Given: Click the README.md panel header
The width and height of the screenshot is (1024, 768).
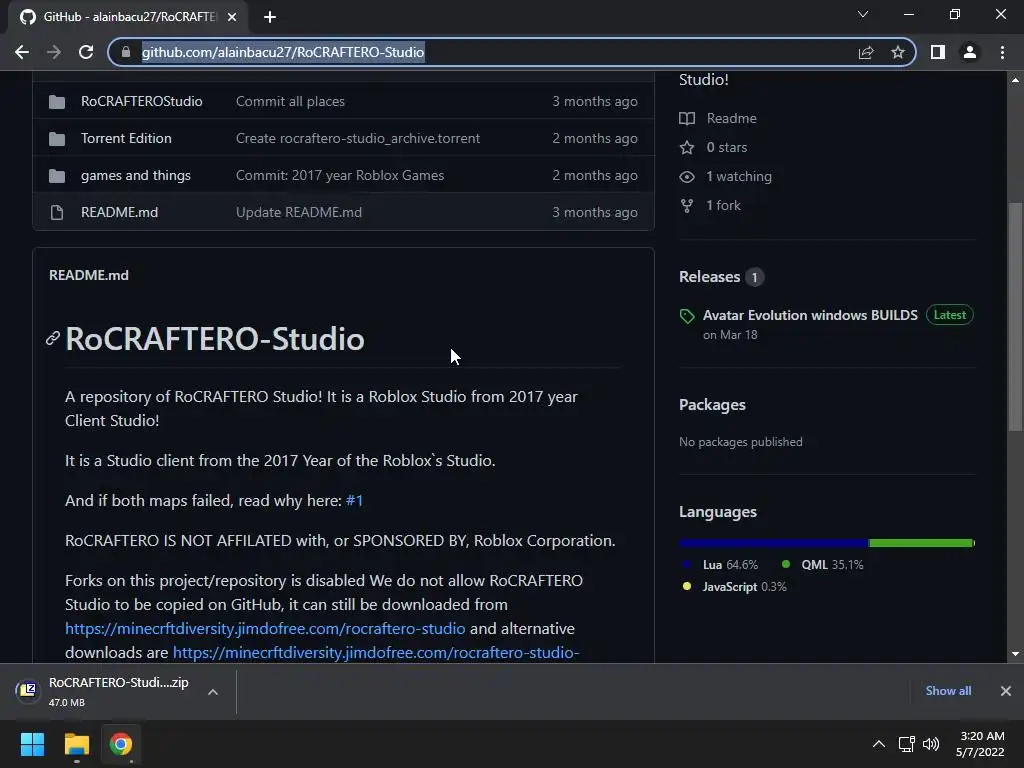Looking at the screenshot, I should pyautogui.click(x=89, y=276).
